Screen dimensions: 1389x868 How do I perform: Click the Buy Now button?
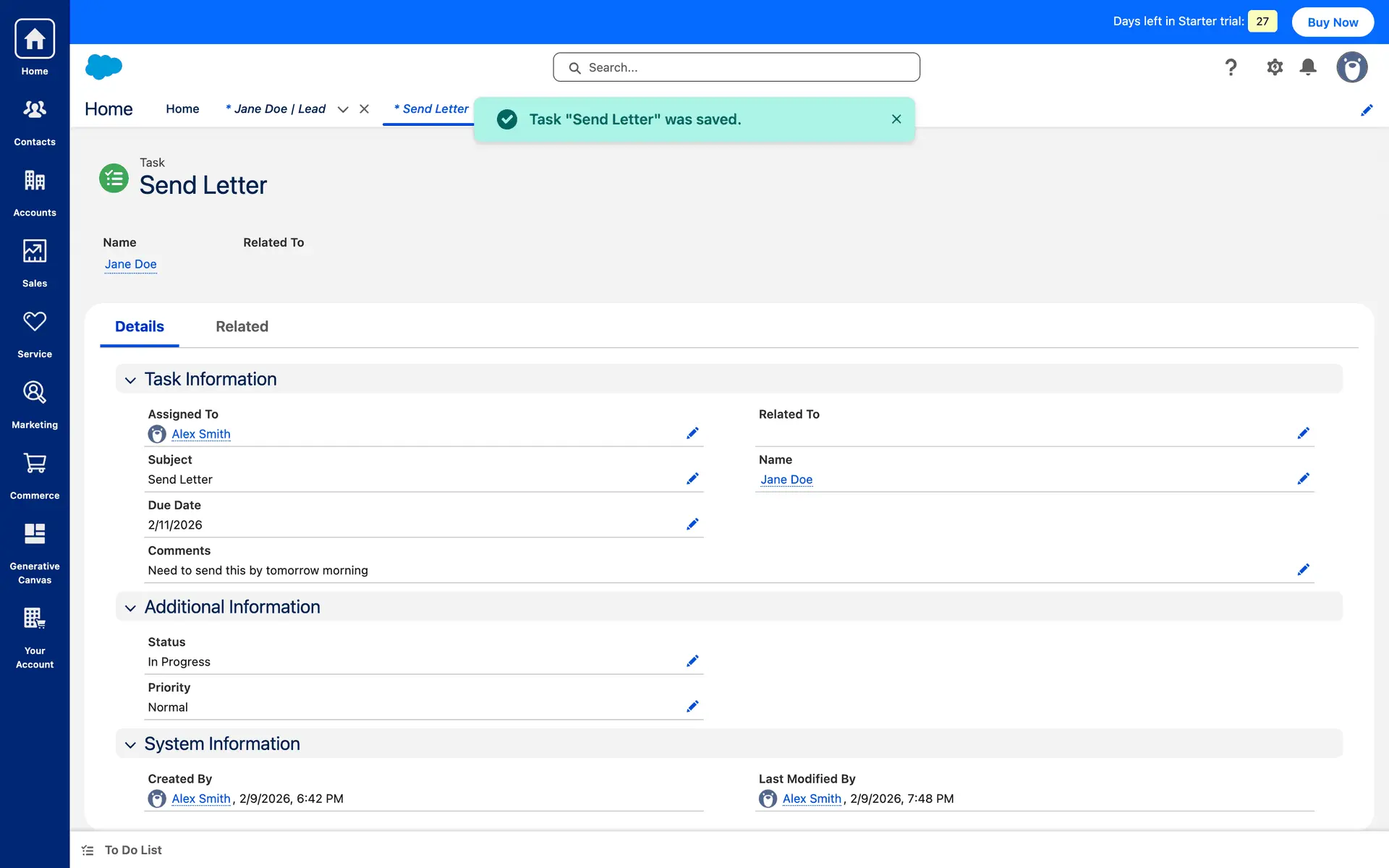[1333, 22]
